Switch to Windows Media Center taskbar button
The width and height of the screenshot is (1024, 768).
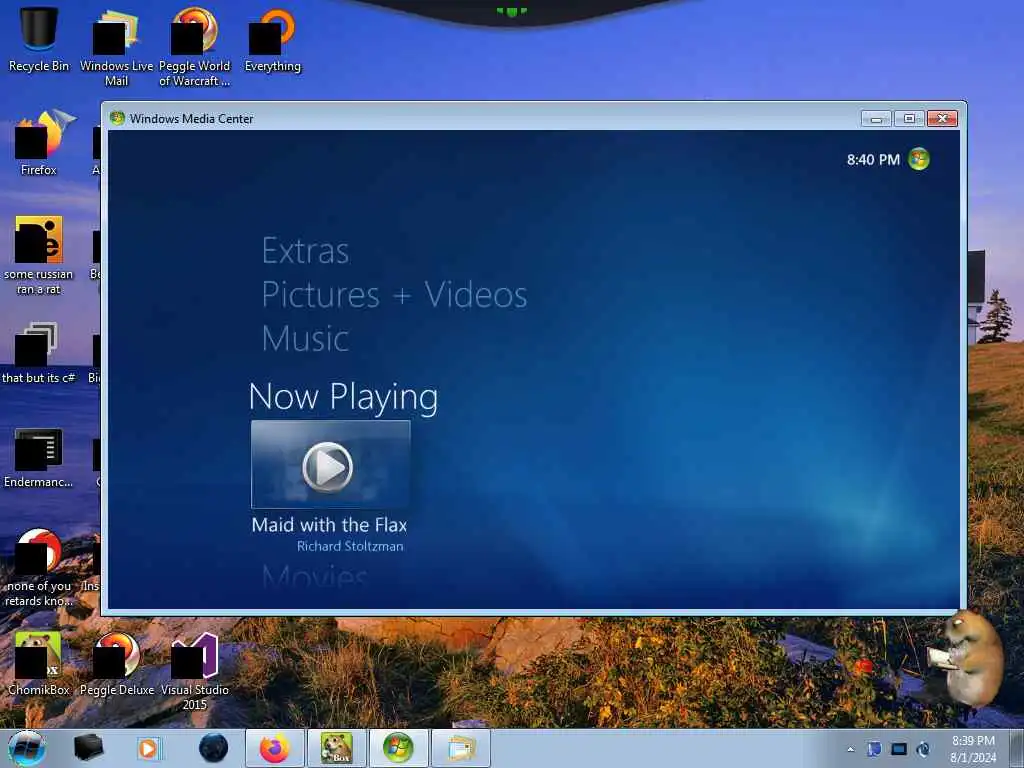pyautogui.click(x=398, y=748)
